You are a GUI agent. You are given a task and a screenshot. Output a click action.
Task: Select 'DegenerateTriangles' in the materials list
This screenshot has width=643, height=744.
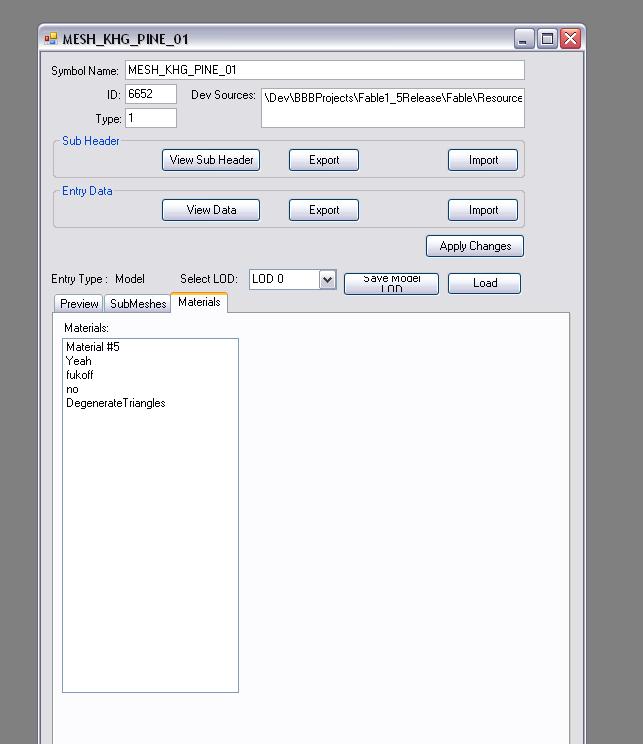(116, 403)
